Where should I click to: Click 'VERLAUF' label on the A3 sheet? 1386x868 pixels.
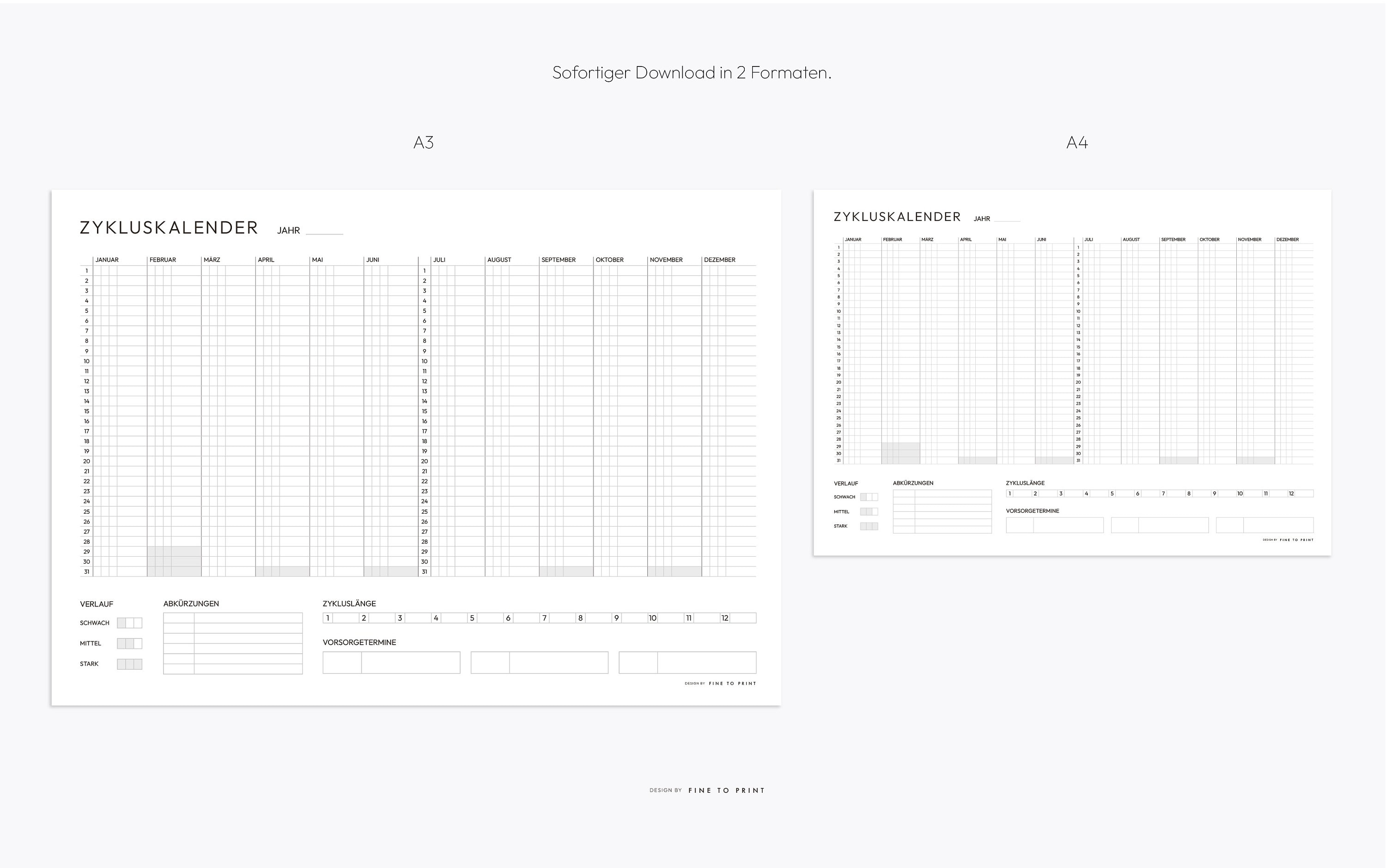[x=97, y=605]
